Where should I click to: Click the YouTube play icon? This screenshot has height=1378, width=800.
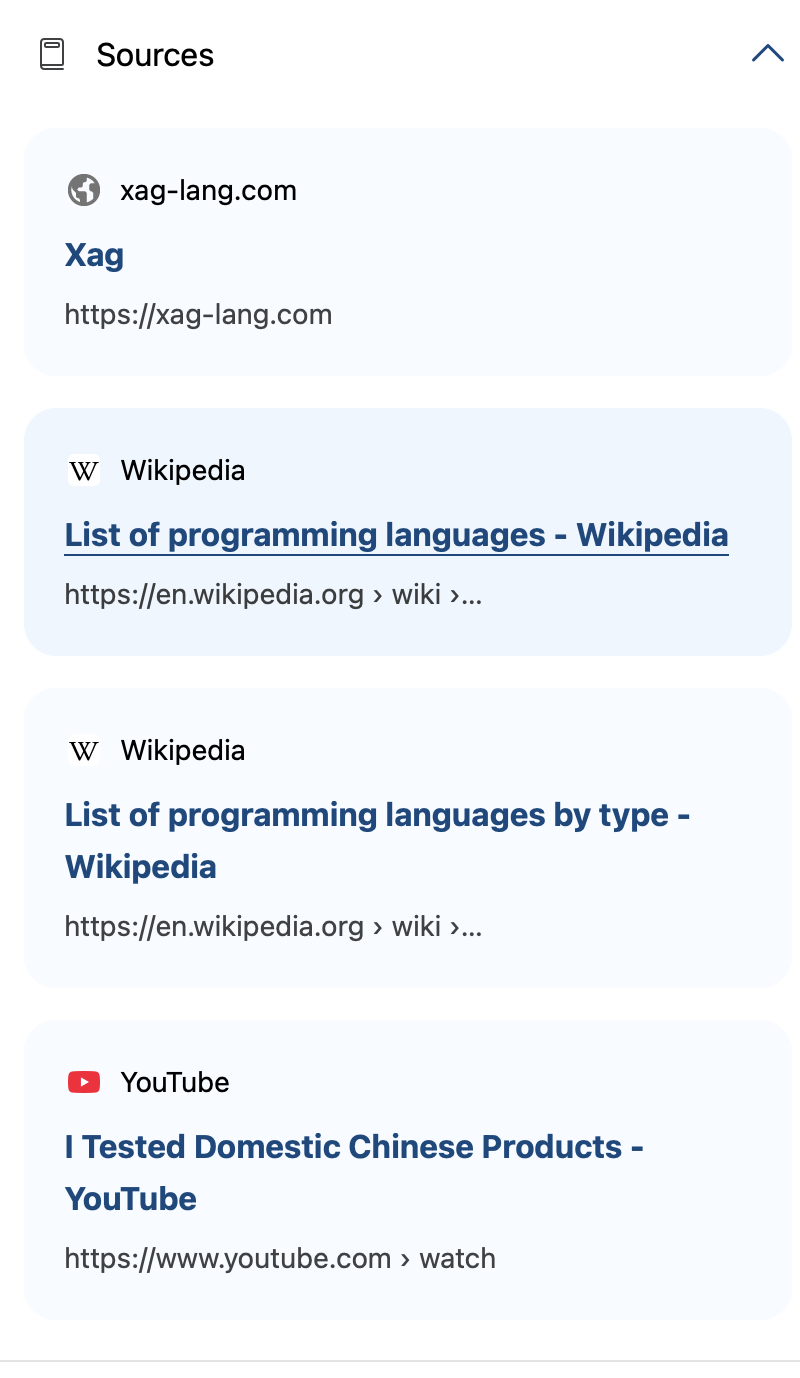tap(84, 1082)
